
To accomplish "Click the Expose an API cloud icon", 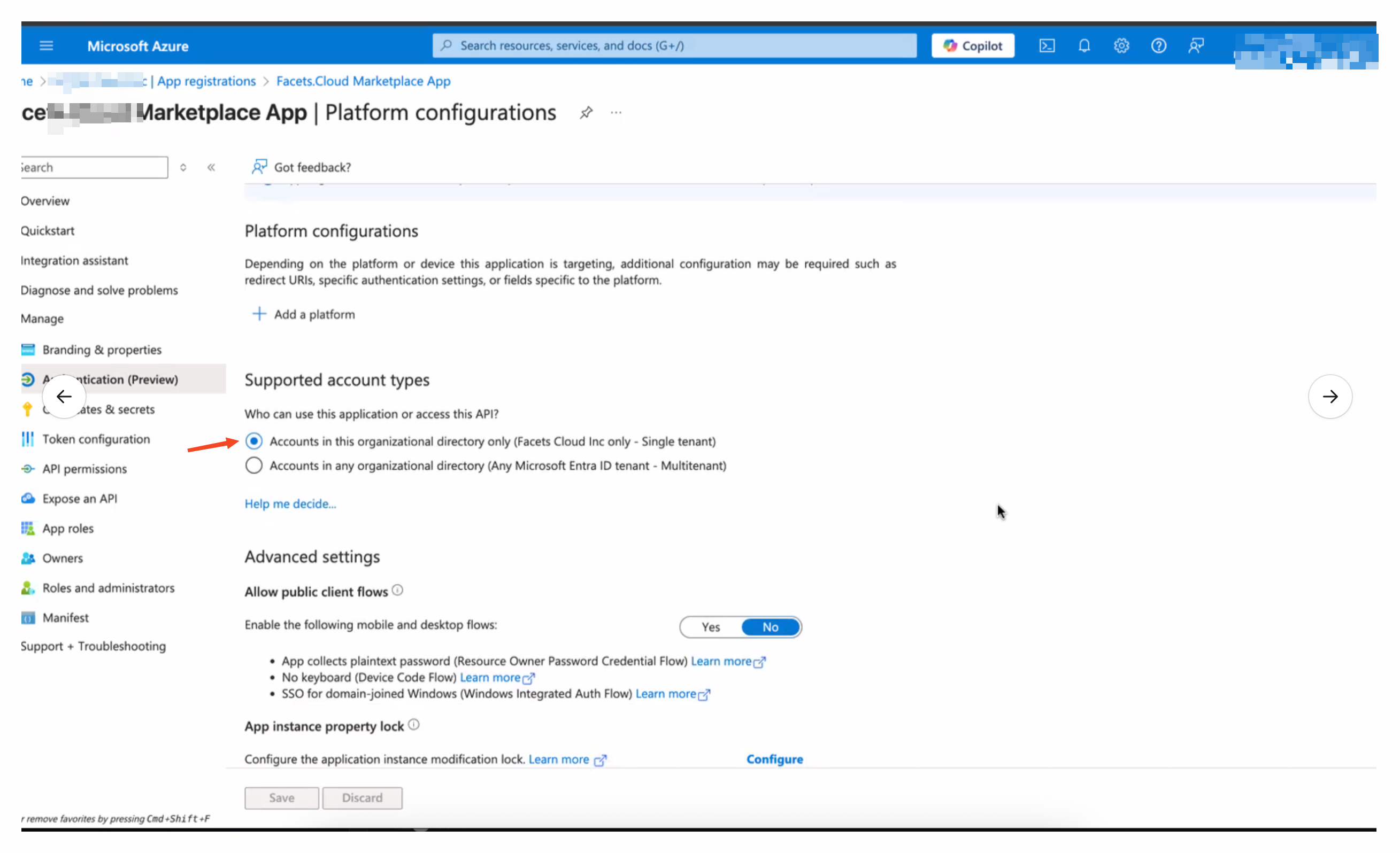I will coord(28,498).
